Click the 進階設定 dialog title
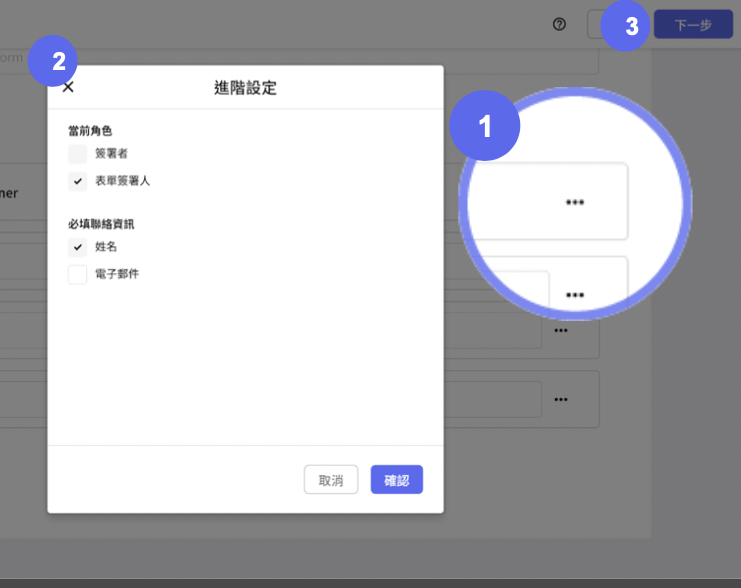 (245, 88)
